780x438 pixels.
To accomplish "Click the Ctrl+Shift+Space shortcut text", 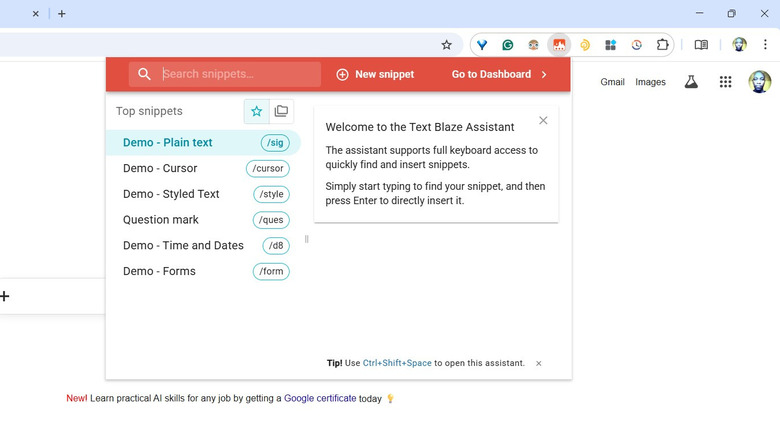I will pos(397,363).
